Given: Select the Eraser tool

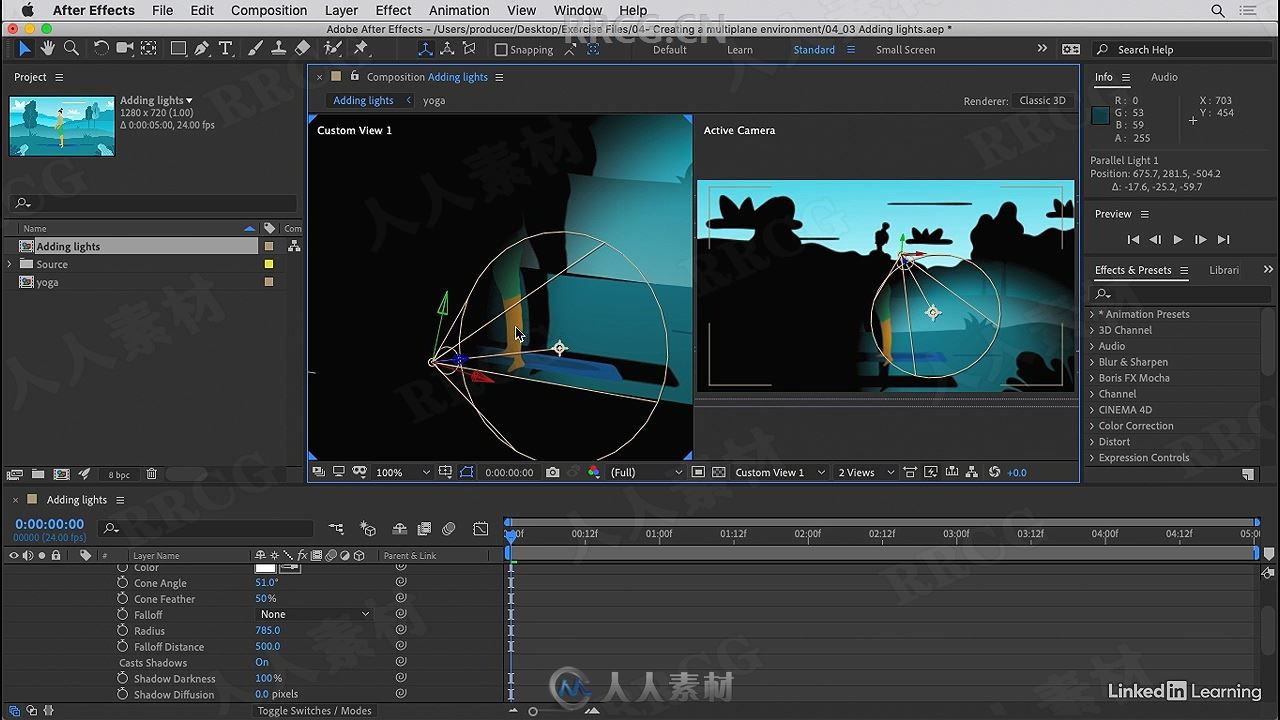Looking at the screenshot, I should coord(303,48).
